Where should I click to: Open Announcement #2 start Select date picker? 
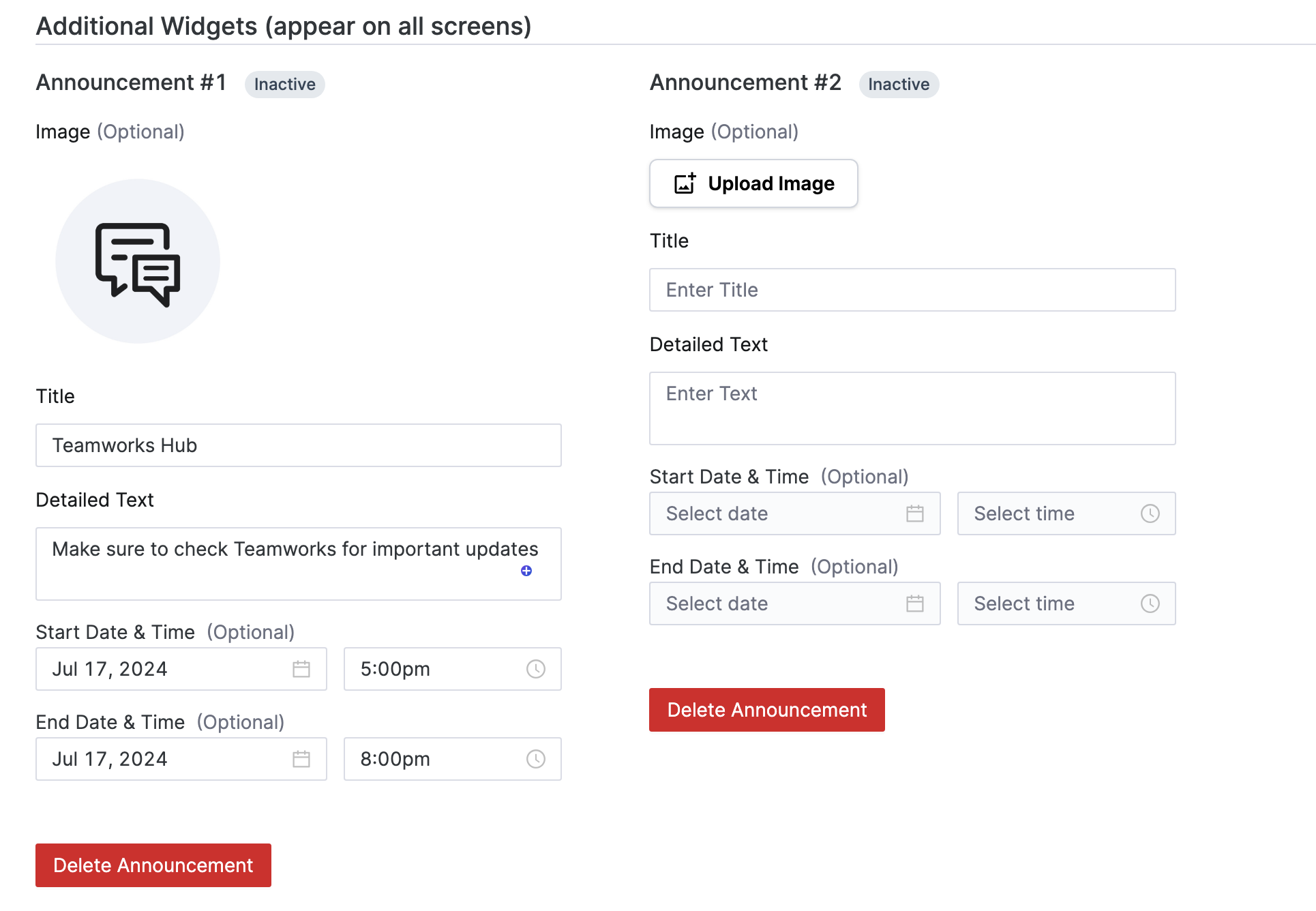click(x=777, y=513)
